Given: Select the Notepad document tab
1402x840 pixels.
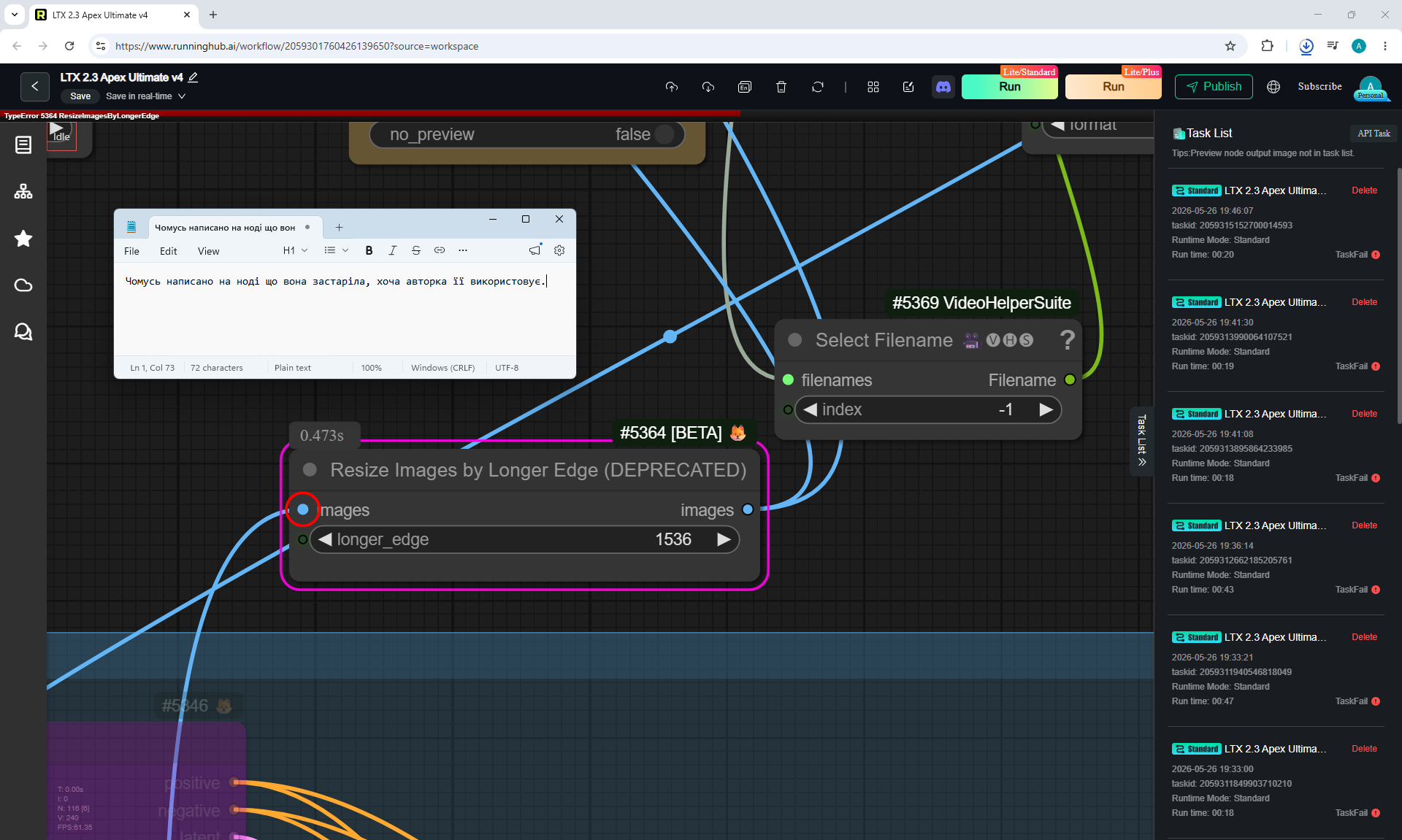Looking at the screenshot, I should 234,227.
